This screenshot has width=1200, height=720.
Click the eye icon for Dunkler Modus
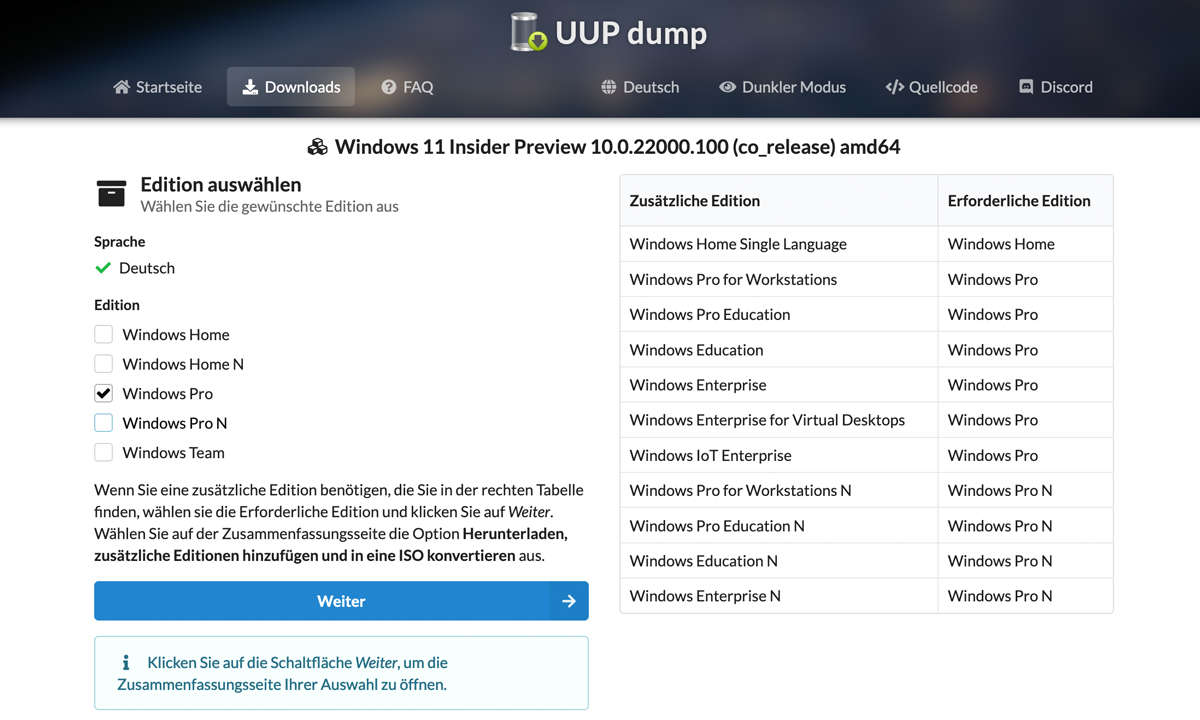point(727,87)
